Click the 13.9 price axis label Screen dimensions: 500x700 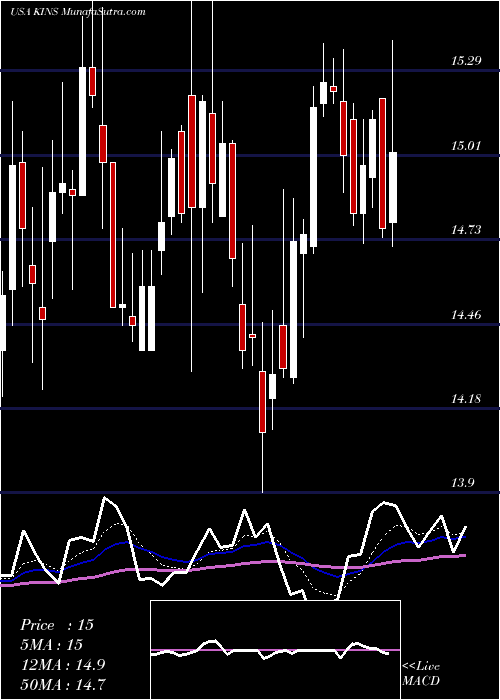tap(462, 483)
